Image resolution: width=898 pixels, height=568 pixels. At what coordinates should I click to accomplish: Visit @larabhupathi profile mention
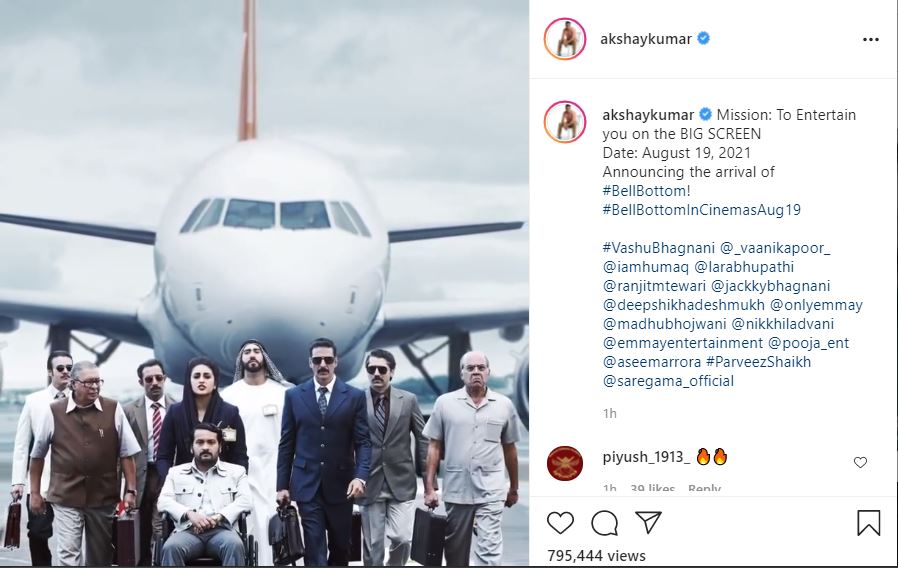(x=744, y=267)
